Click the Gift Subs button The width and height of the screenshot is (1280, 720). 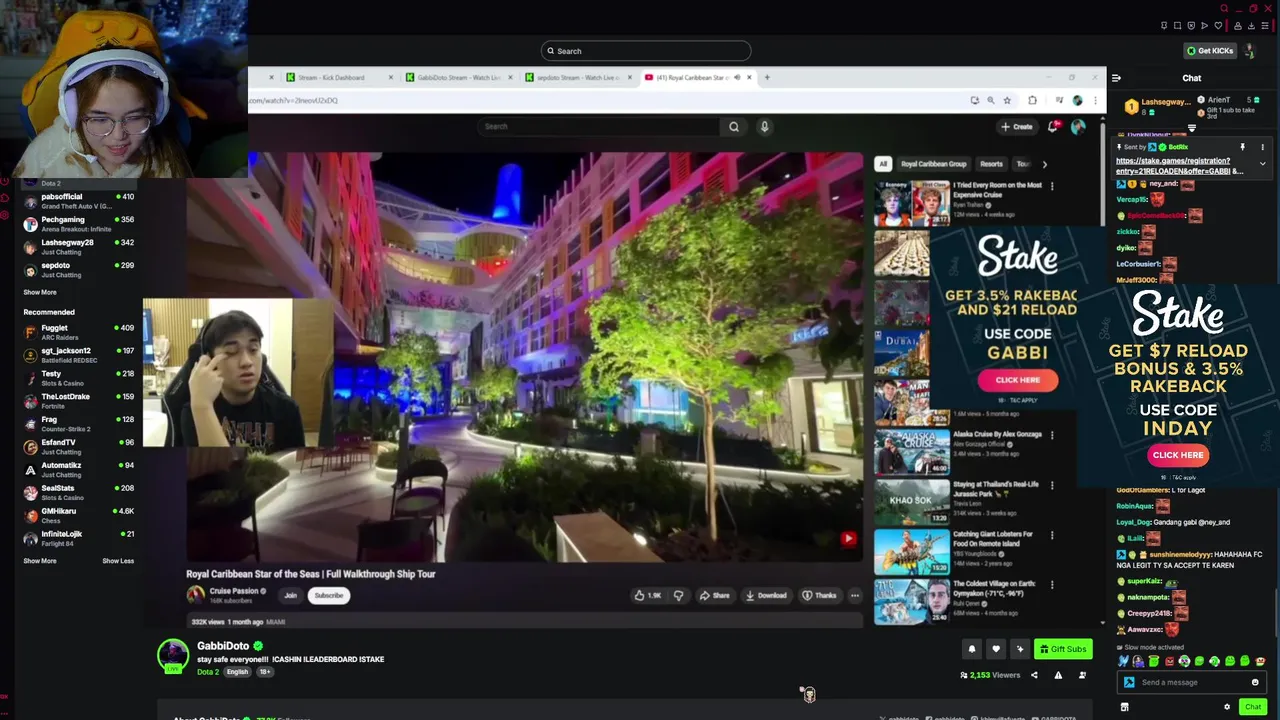point(1063,649)
